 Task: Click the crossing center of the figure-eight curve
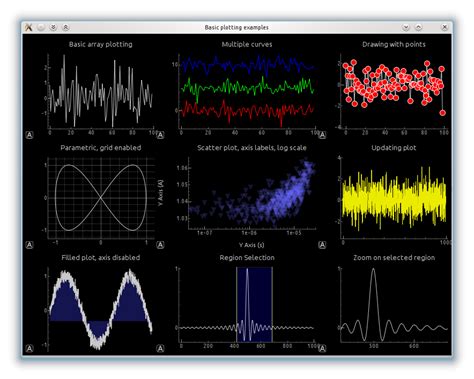101,198
